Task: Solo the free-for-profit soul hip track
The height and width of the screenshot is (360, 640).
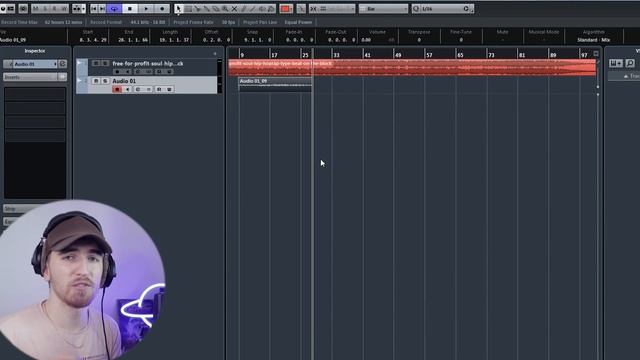Action: pos(105,63)
